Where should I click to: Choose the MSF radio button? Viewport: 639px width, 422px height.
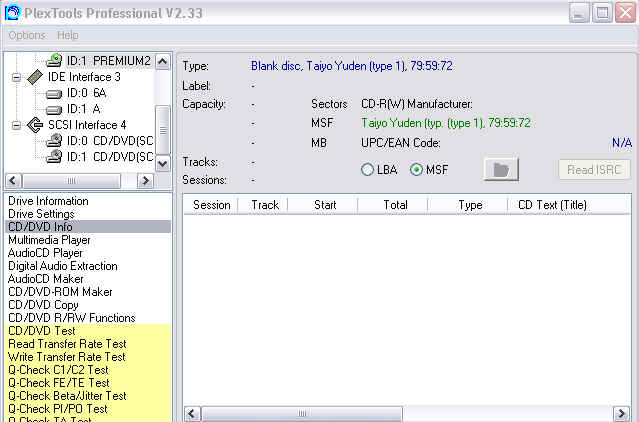(x=416, y=169)
